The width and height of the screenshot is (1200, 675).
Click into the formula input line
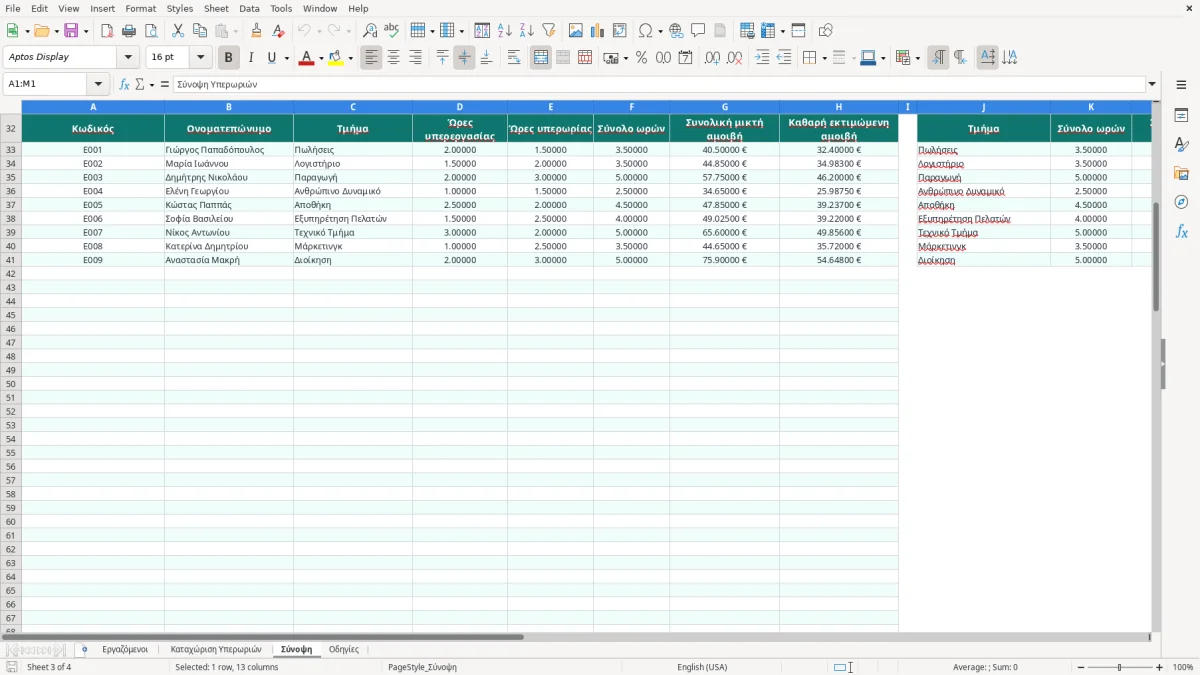click(659, 85)
